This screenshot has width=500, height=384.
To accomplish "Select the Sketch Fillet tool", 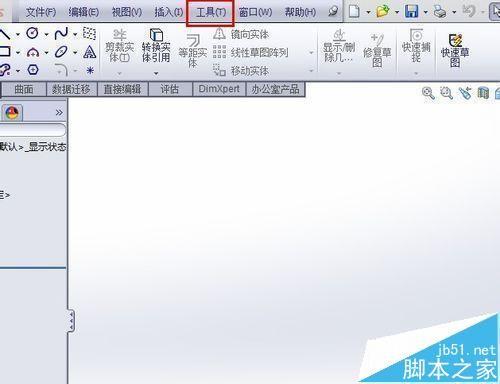I will pyautogui.click(x=61, y=70).
